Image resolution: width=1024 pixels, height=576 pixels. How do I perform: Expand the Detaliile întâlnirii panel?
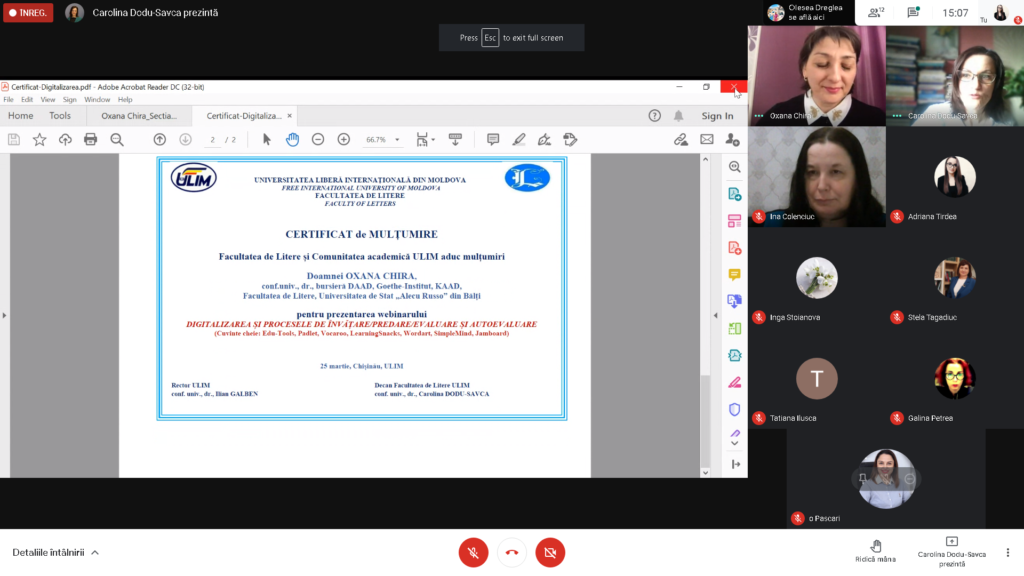pyautogui.click(x=55, y=552)
